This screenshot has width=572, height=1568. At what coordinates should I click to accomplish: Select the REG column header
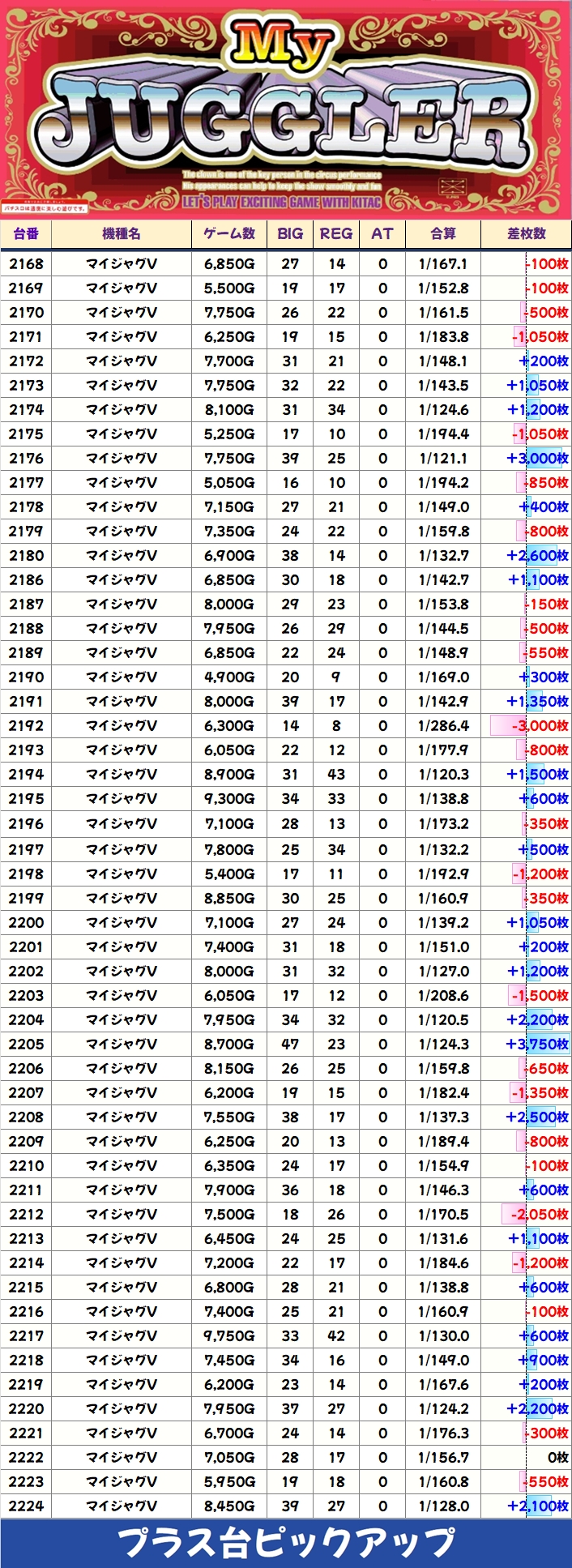336,233
